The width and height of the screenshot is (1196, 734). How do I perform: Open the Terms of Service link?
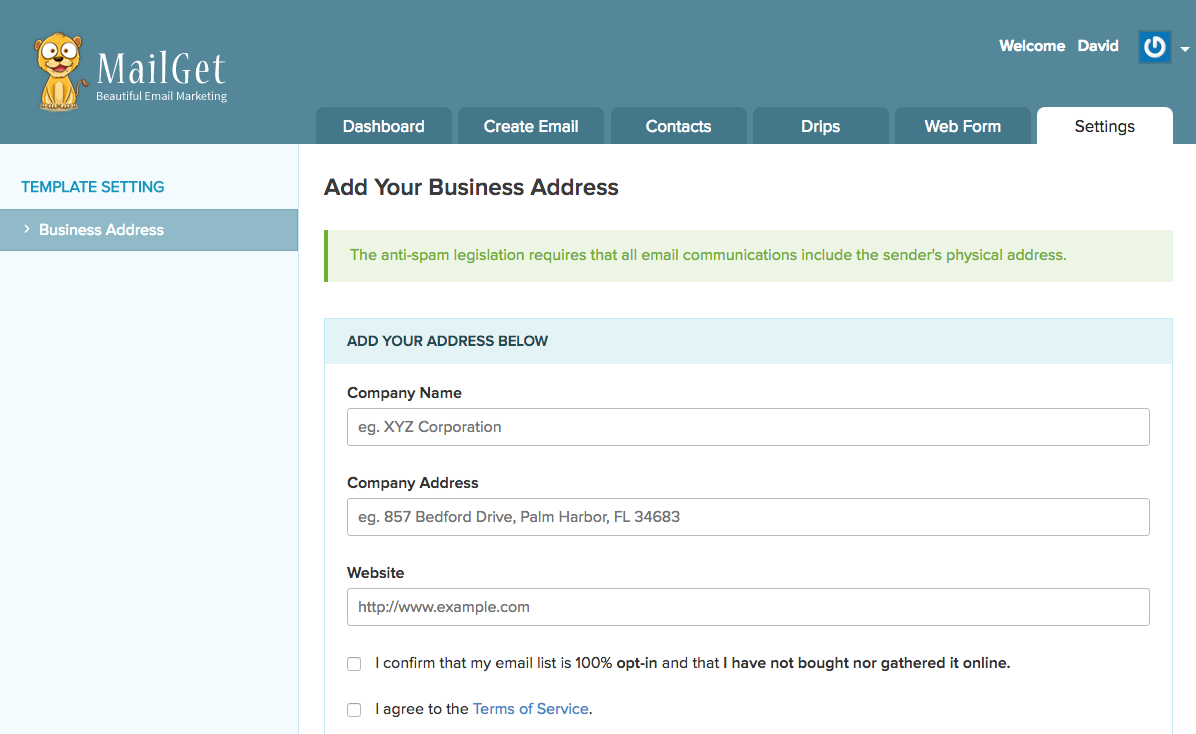pyautogui.click(x=530, y=709)
